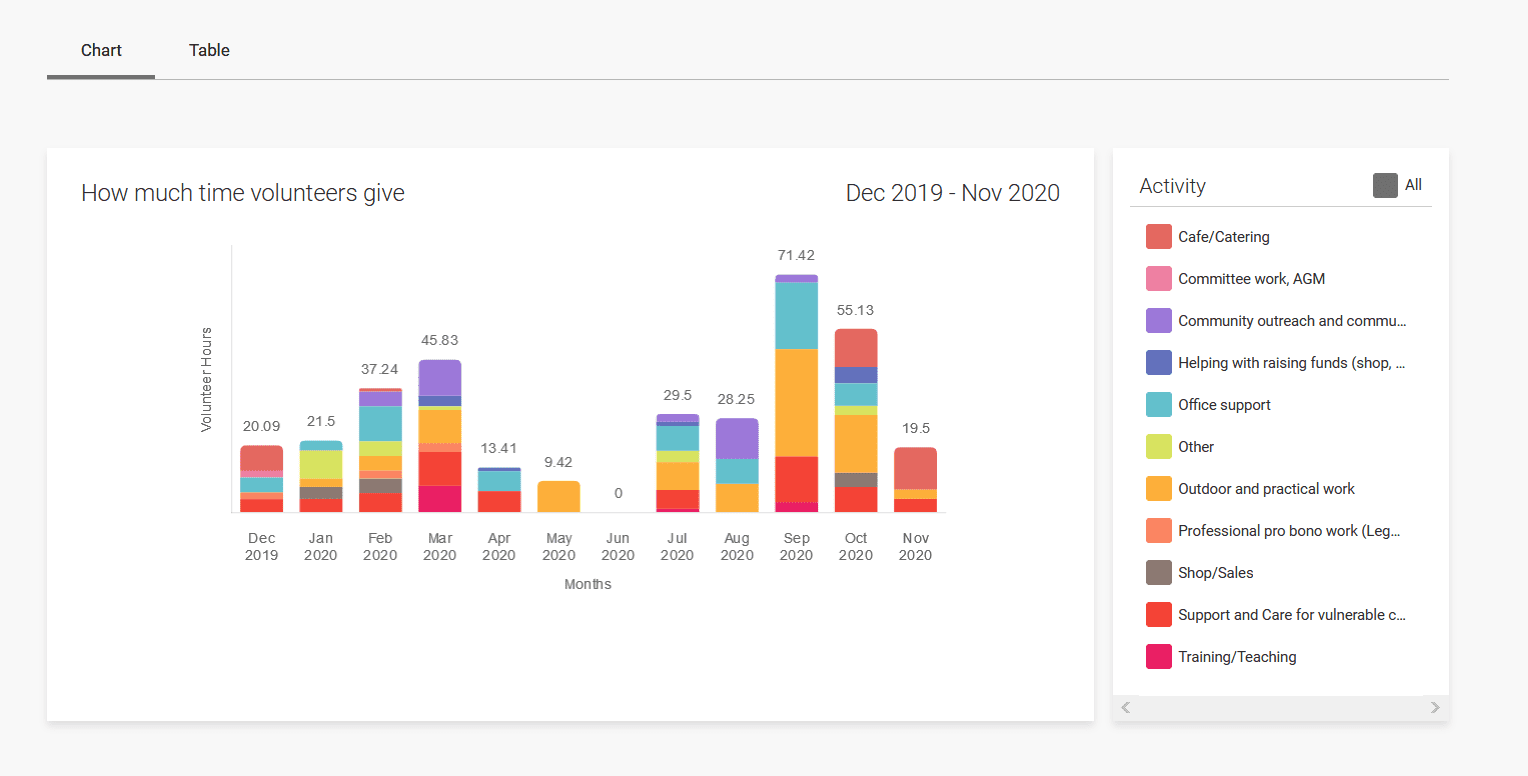1528x776 pixels.
Task: Toggle Committee work, AGM color box
Action: pyautogui.click(x=1158, y=279)
